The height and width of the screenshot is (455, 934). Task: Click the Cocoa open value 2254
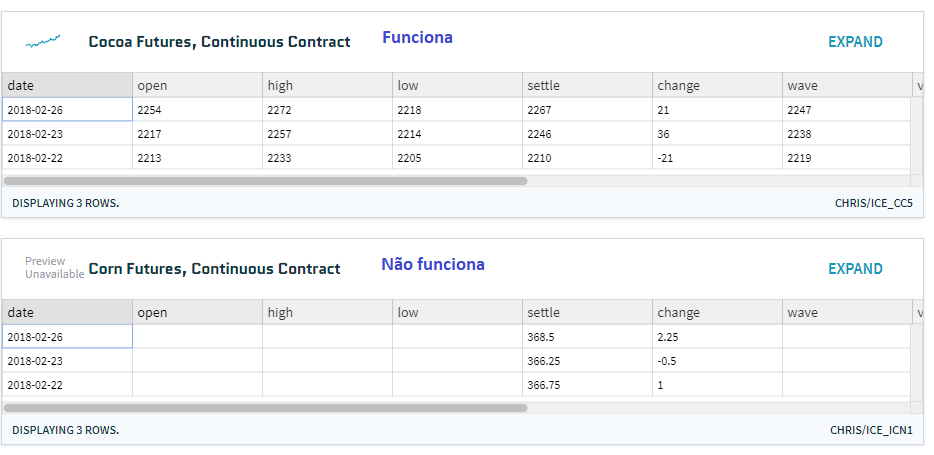[x=197, y=110]
